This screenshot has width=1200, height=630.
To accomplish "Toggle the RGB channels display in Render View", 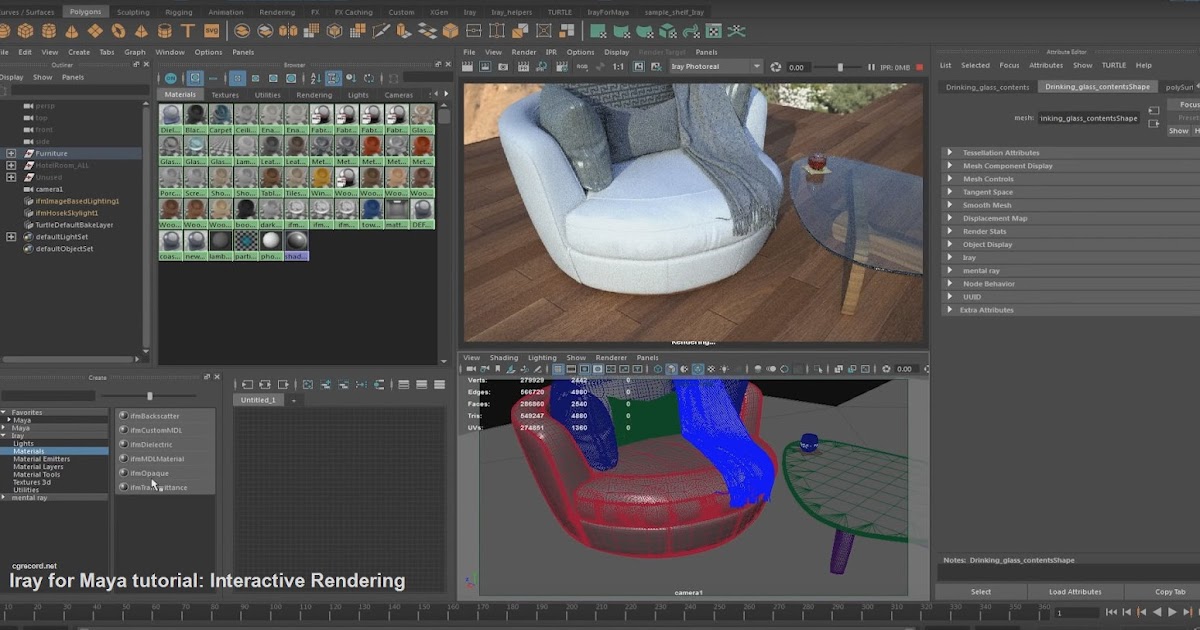I will (x=580, y=67).
